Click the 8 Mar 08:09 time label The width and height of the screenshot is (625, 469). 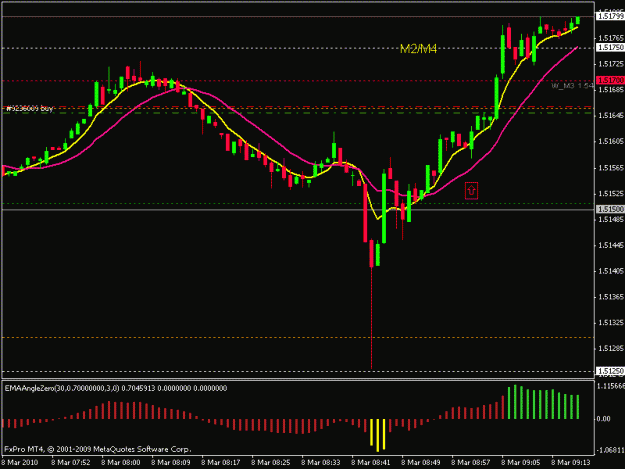coord(171,463)
